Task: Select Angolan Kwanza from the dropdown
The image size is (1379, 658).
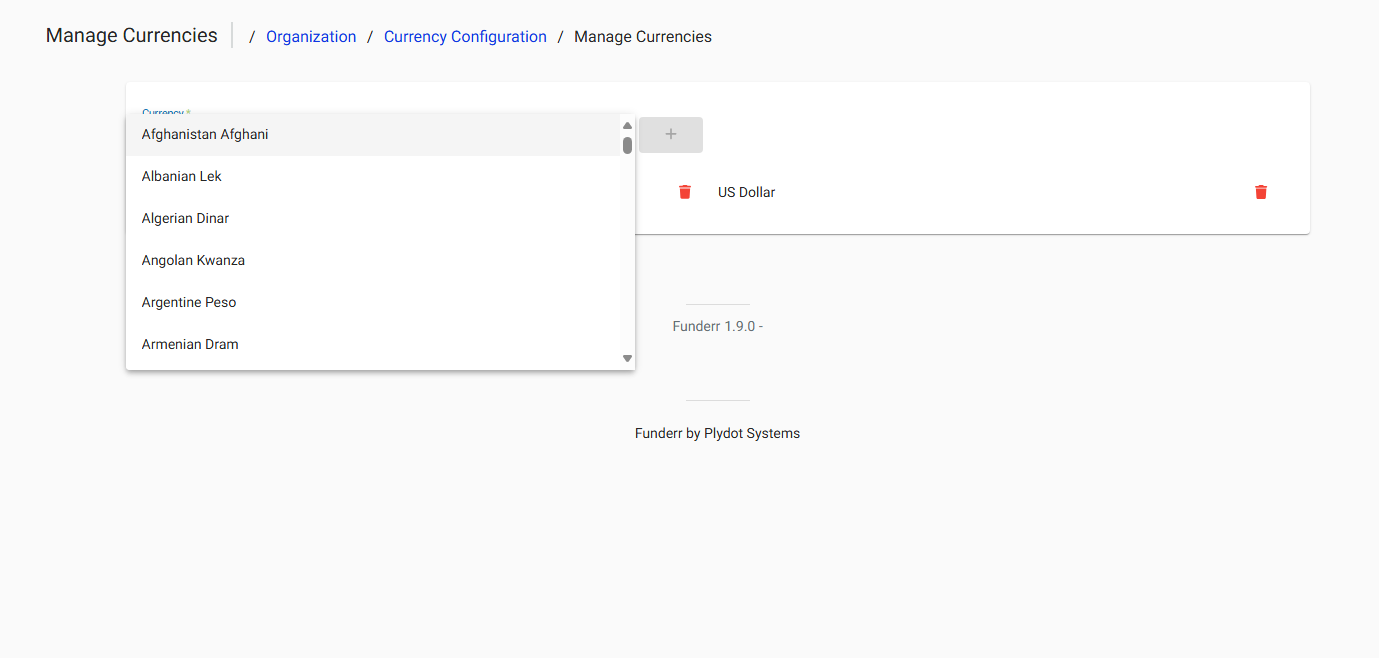Action: pos(193,260)
